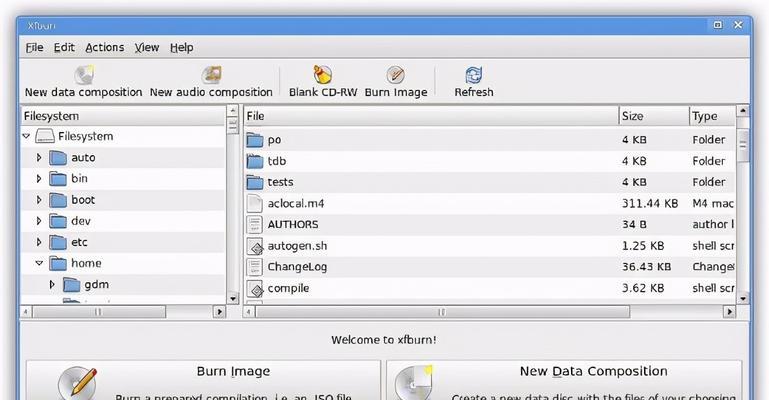This screenshot has width=769, height=400.
Task: Click the tests folder icon in file list
Action: tap(255, 182)
